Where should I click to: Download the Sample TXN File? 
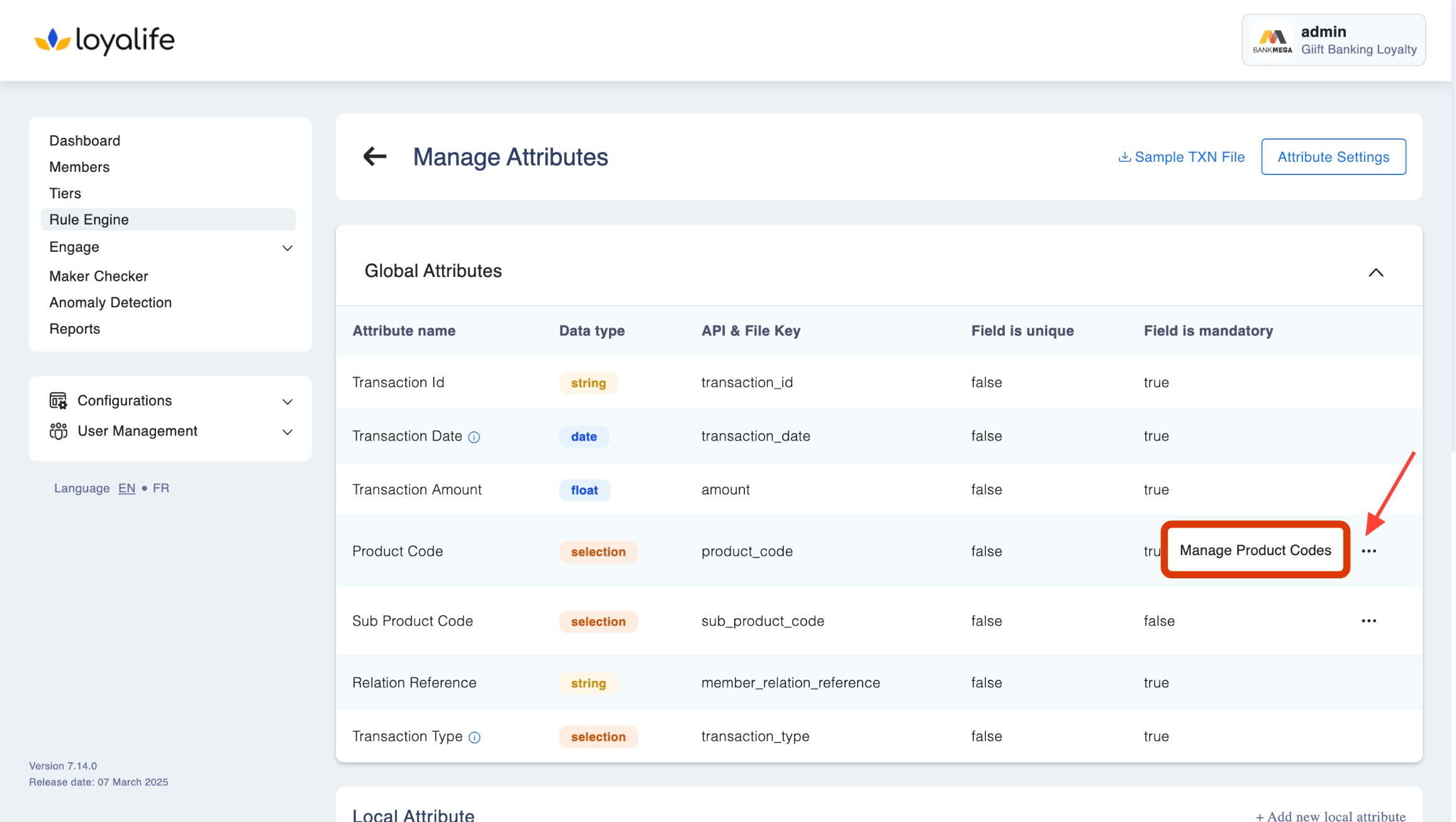[1182, 157]
